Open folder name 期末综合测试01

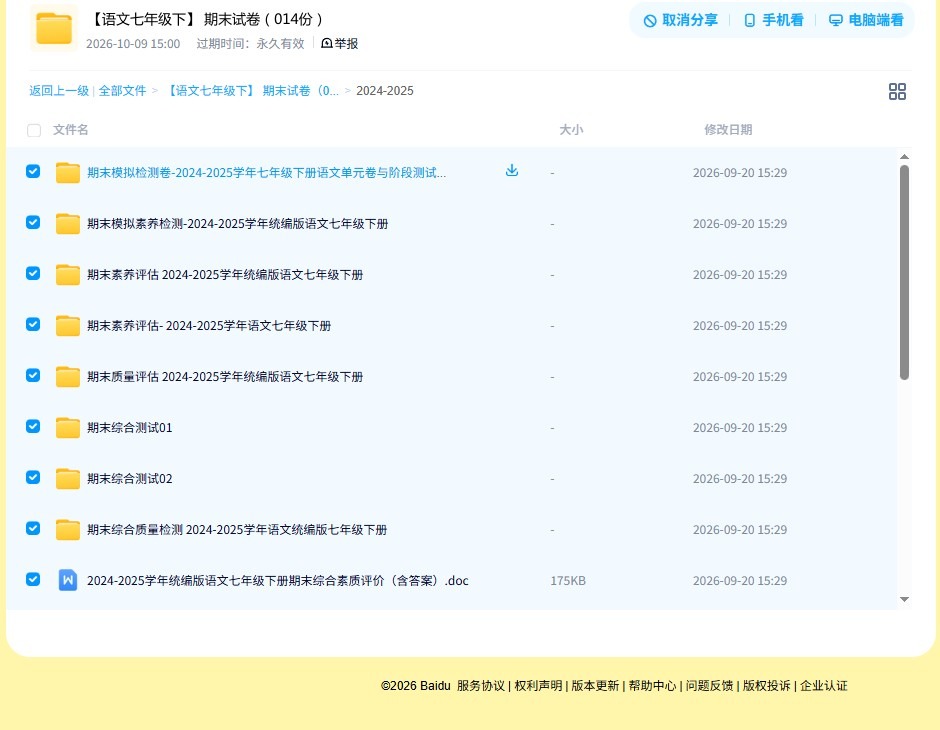point(129,427)
